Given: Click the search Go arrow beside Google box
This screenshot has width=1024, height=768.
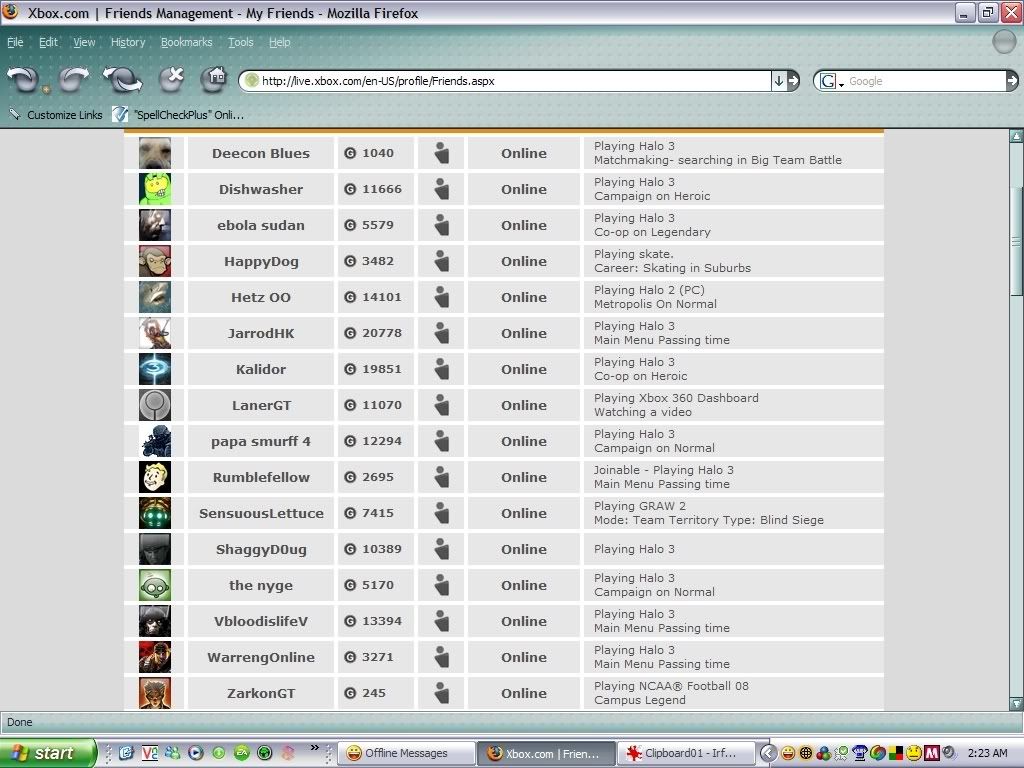Looking at the screenshot, I should (1012, 81).
